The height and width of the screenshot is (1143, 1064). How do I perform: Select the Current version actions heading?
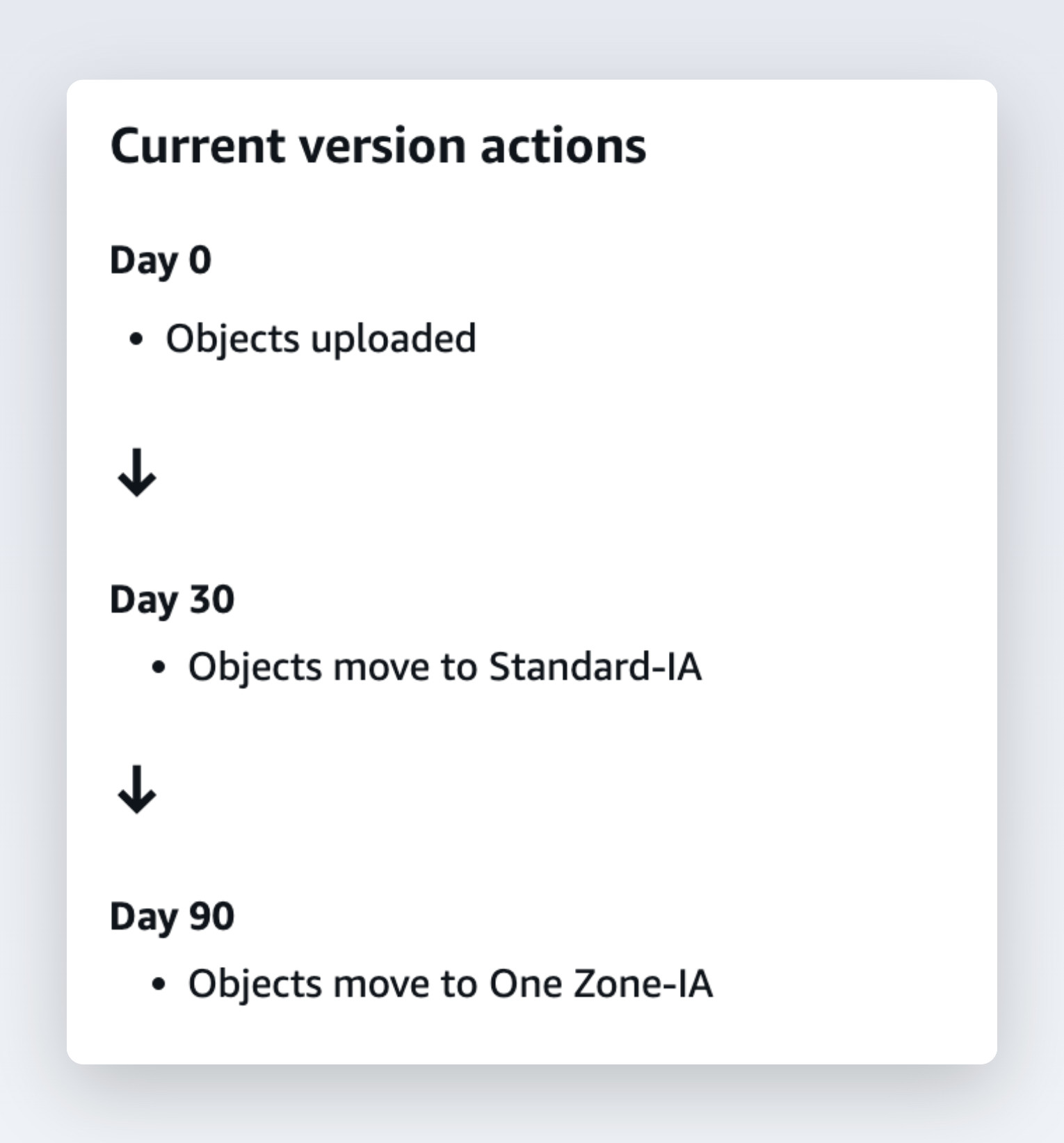pos(378,147)
